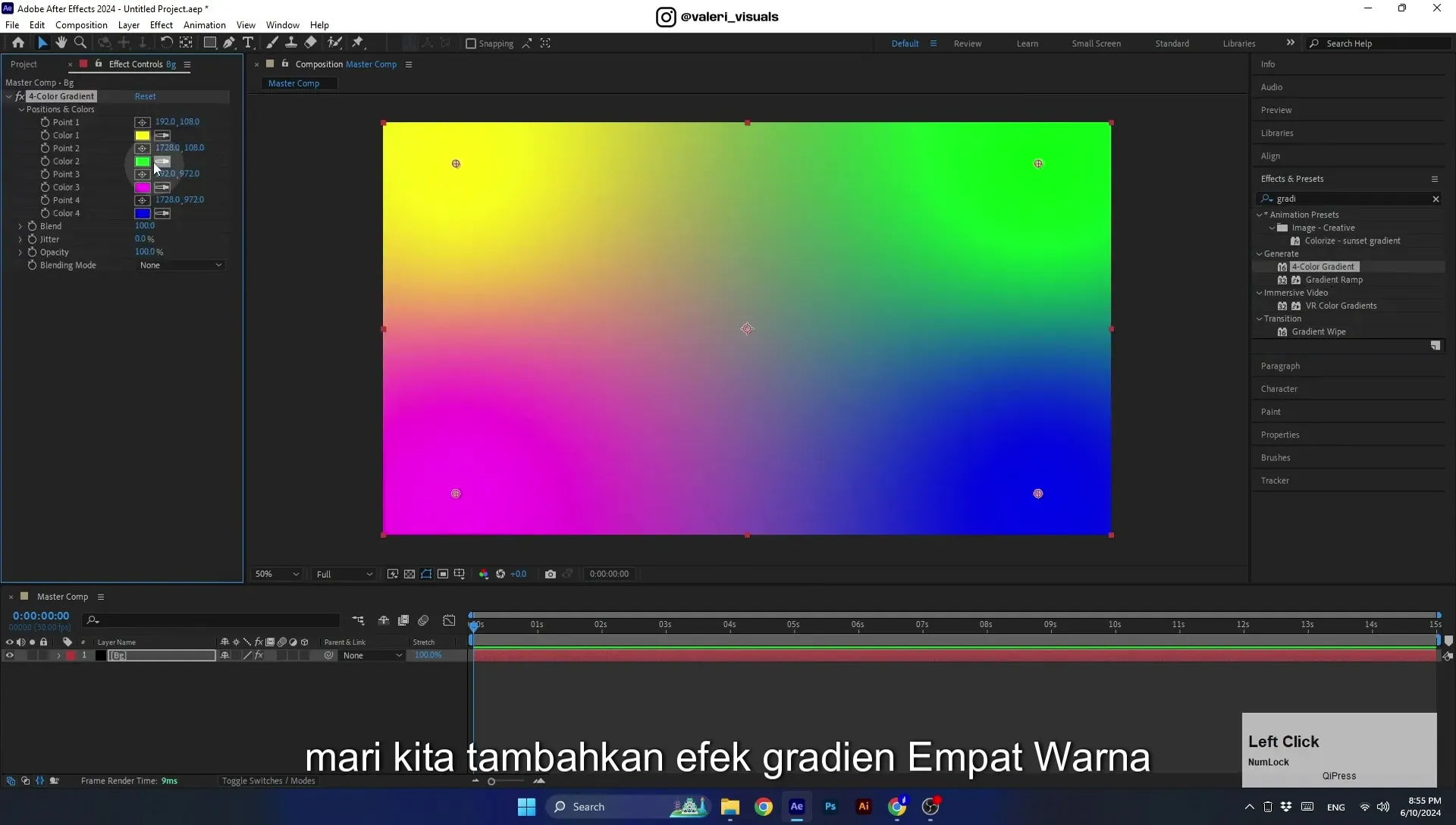The height and width of the screenshot is (825, 1456).
Task: Select the Clone Stamp tool
Action: [x=291, y=43]
